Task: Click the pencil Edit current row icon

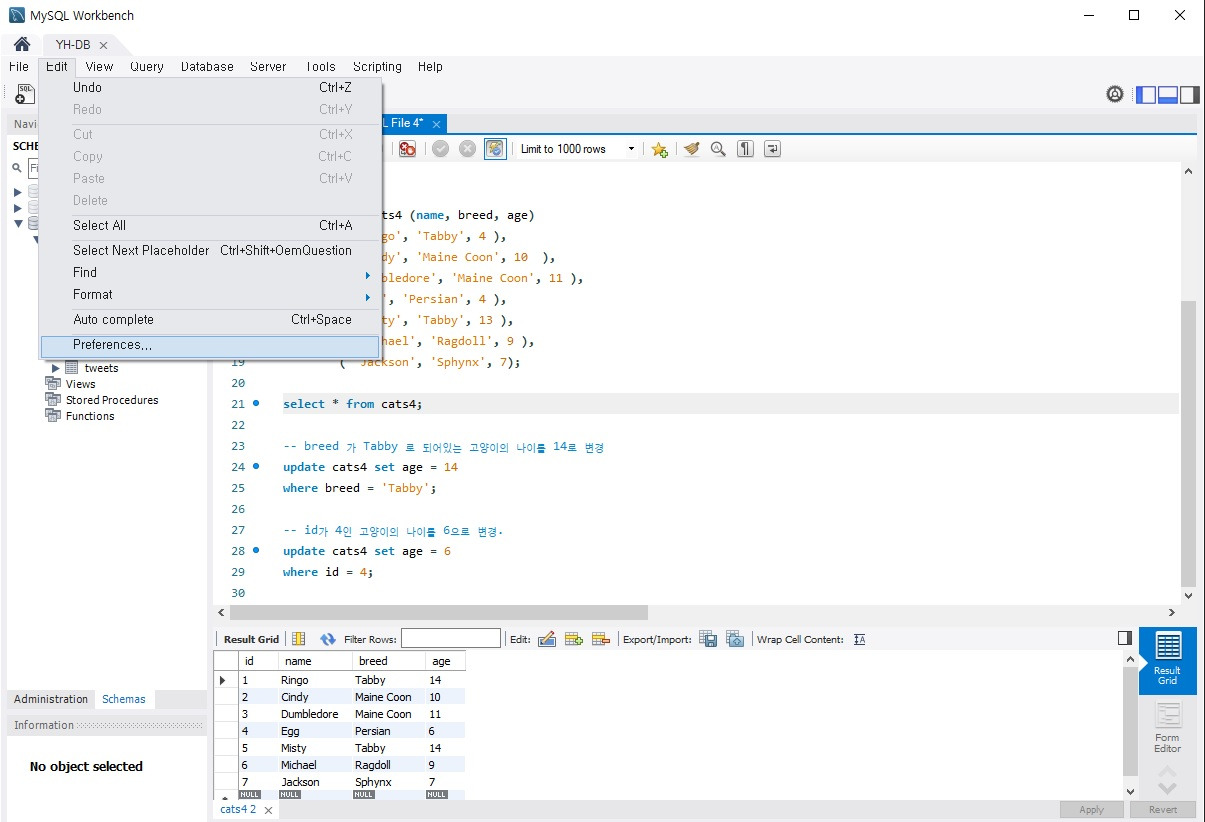Action: 547,638
